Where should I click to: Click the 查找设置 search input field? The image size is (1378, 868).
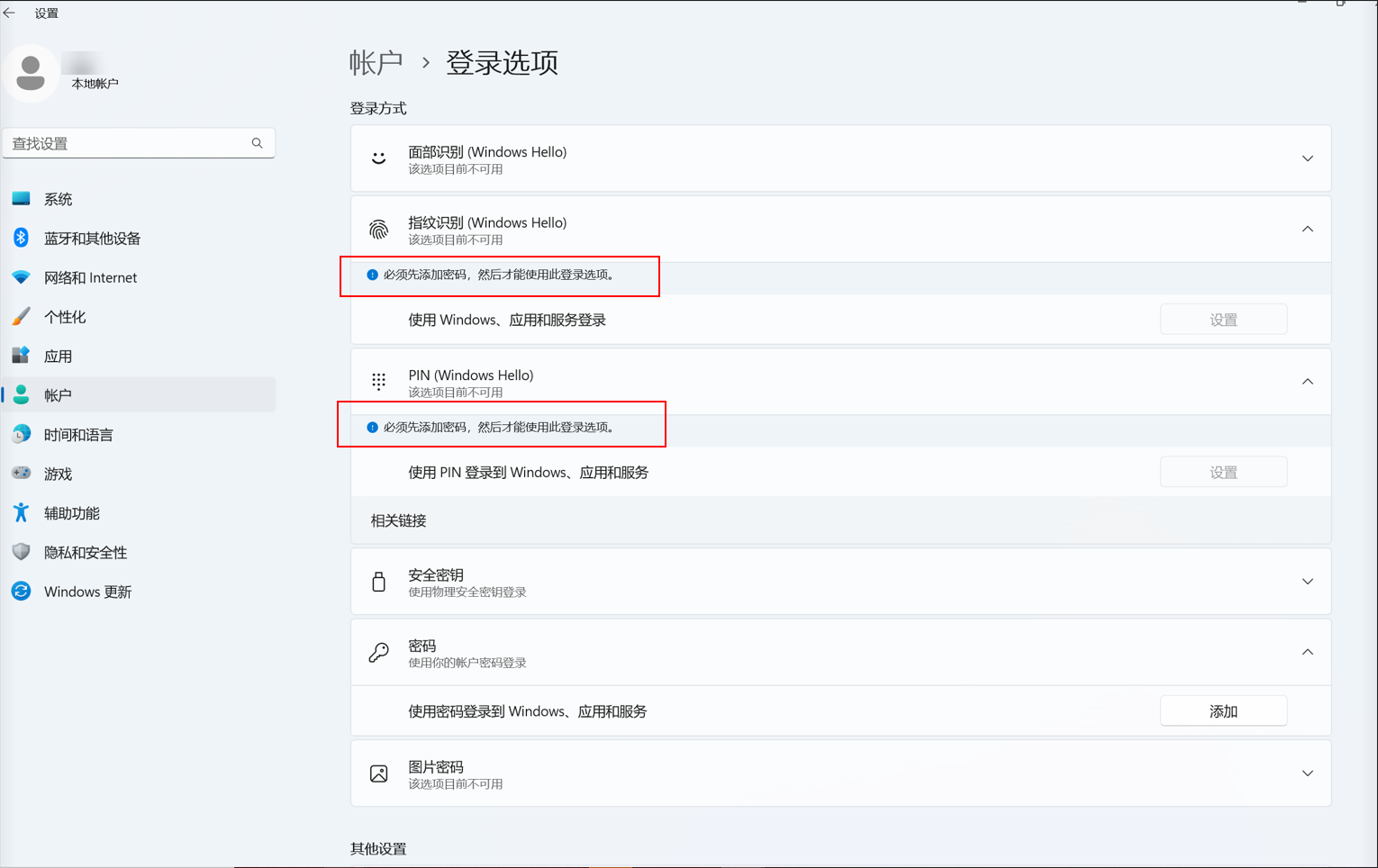(126, 143)
